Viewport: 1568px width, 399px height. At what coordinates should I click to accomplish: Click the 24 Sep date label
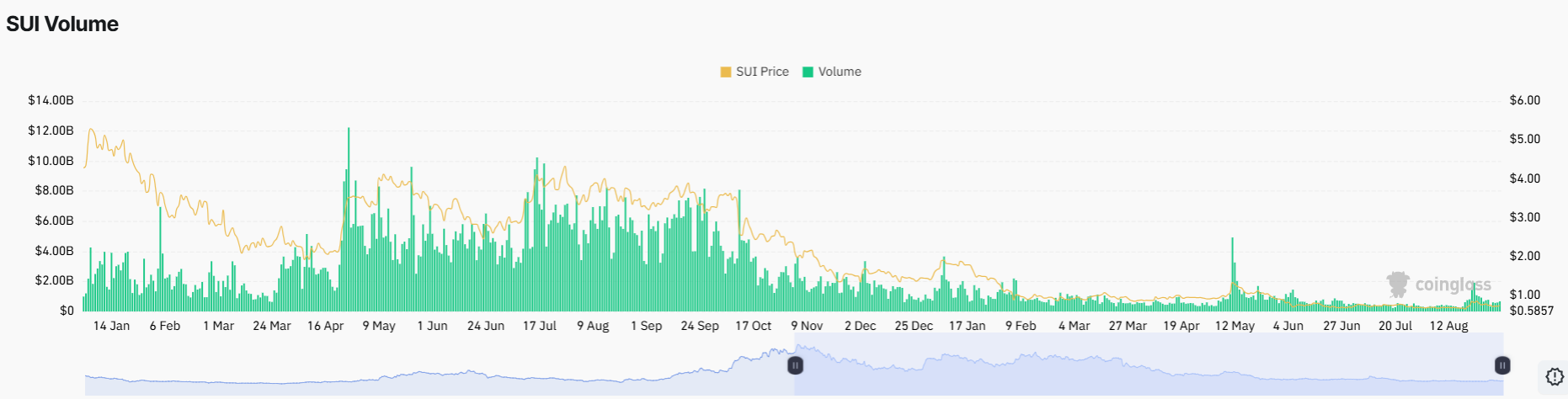click(700, 326)
